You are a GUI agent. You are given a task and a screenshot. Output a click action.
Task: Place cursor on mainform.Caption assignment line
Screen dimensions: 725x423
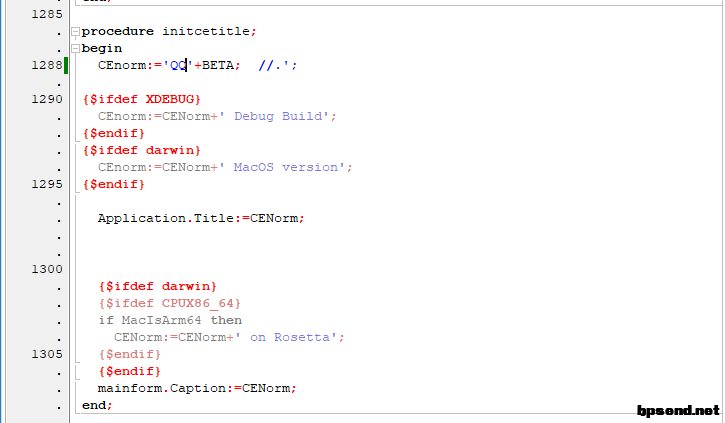click(x=197, y=388)
